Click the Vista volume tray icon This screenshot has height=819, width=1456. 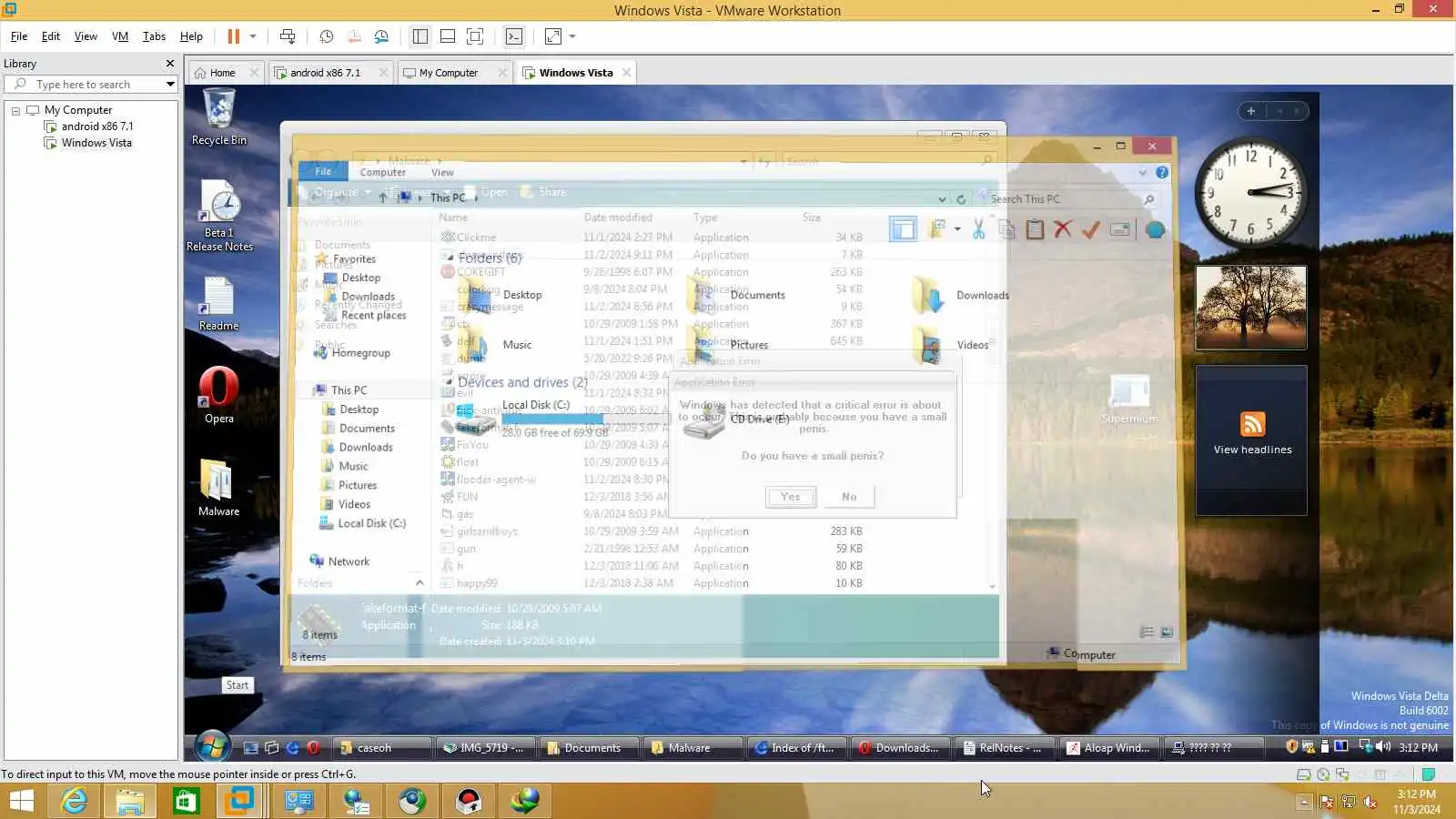(x=1384, y=747)
